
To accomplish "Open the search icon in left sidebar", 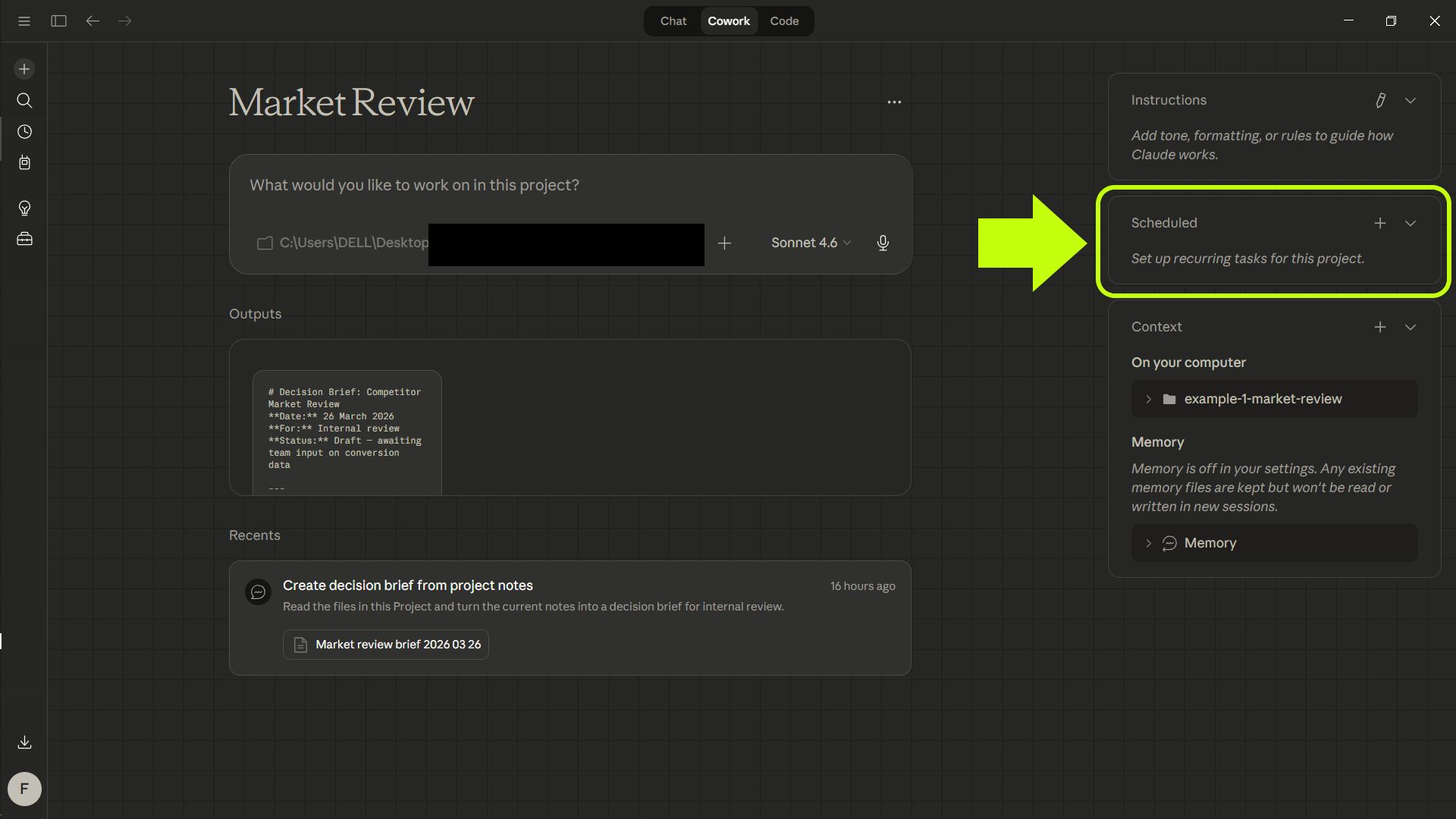I will 24,100.
